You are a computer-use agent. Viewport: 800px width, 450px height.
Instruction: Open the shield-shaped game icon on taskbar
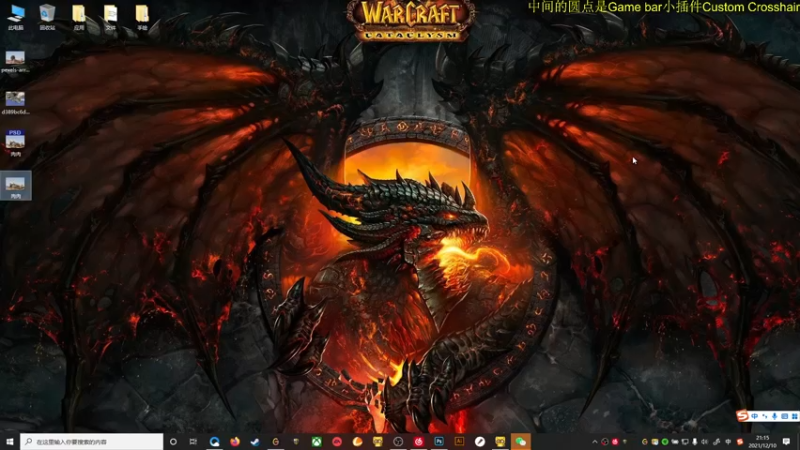tap(296, 442)
